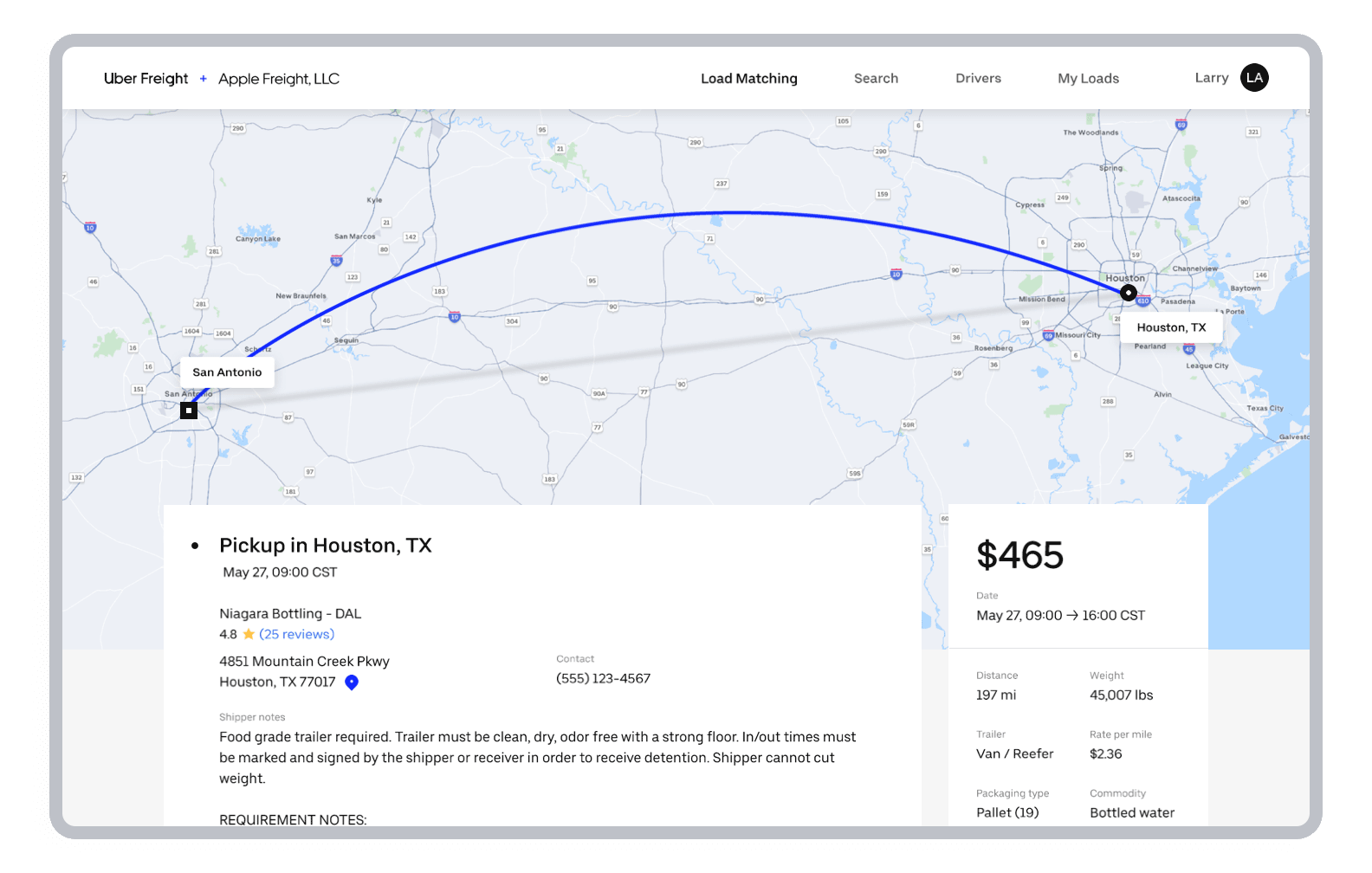
Task: Click the Pickup bullet point marker
Action: click(195, 546)
